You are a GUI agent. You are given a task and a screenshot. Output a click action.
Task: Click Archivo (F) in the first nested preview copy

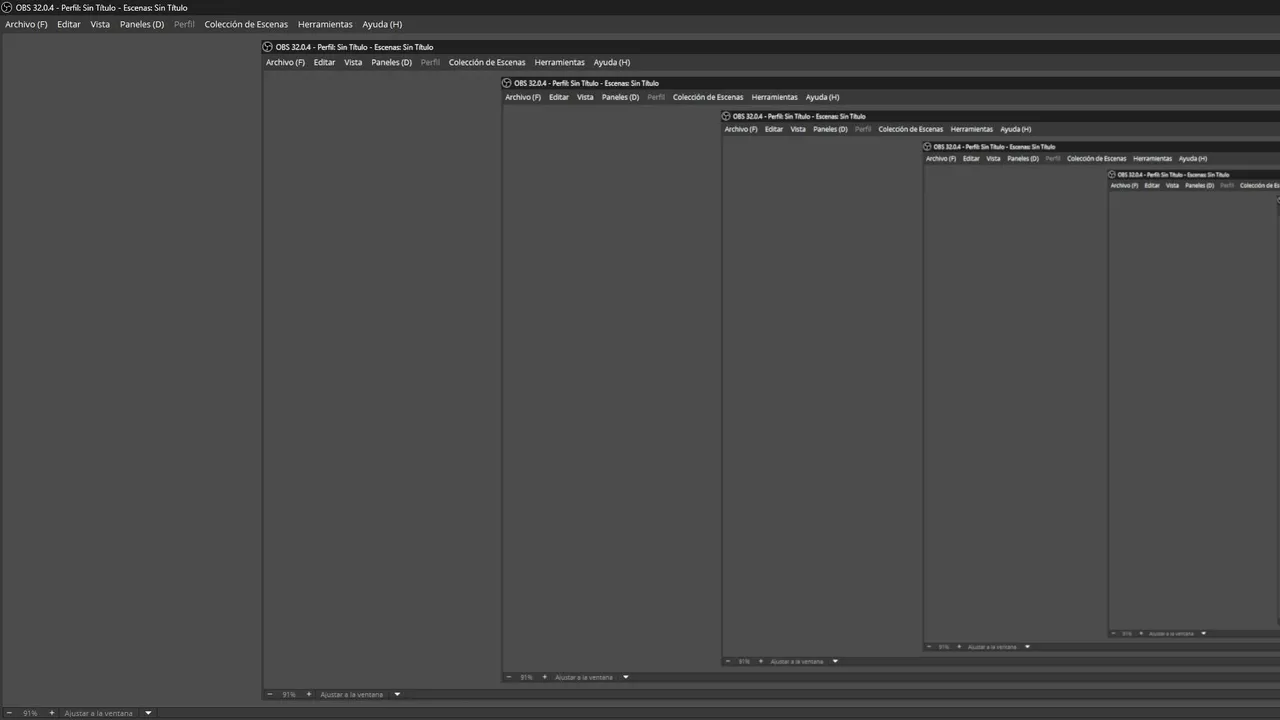point(285,62)
